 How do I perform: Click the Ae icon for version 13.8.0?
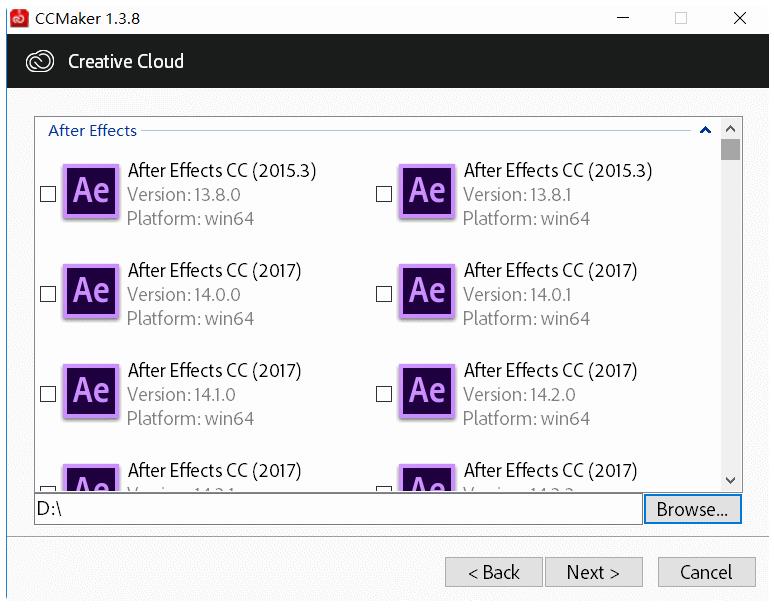pos(91,191)
